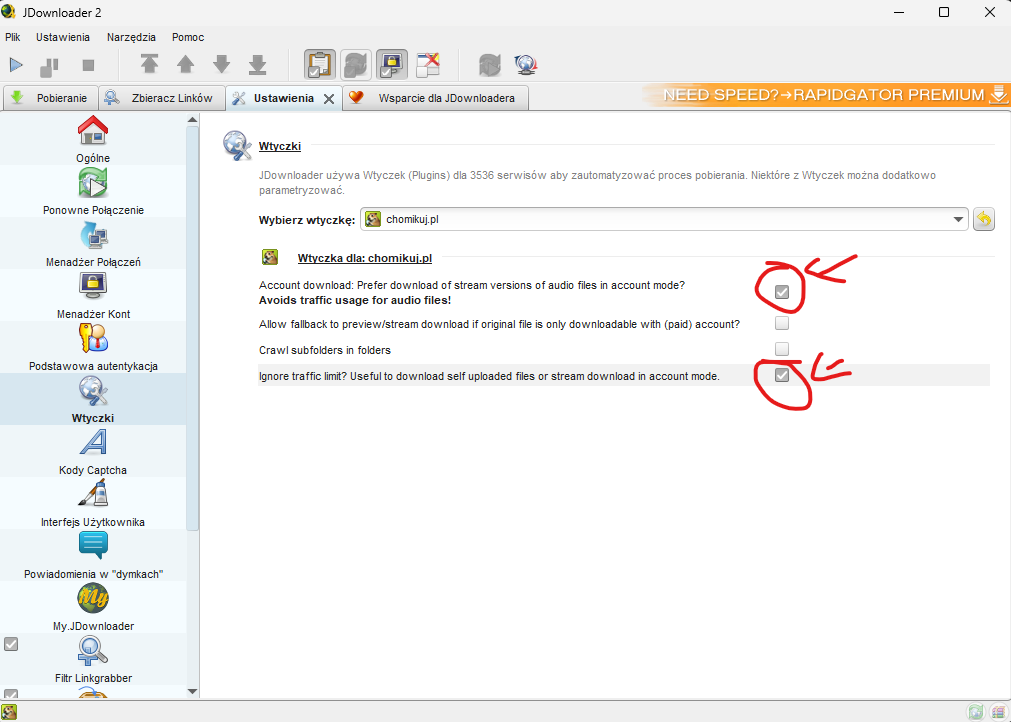The image size is (1011, 722).
Task: Click the window with red X toolbar icon
Action: click(428, 64)
